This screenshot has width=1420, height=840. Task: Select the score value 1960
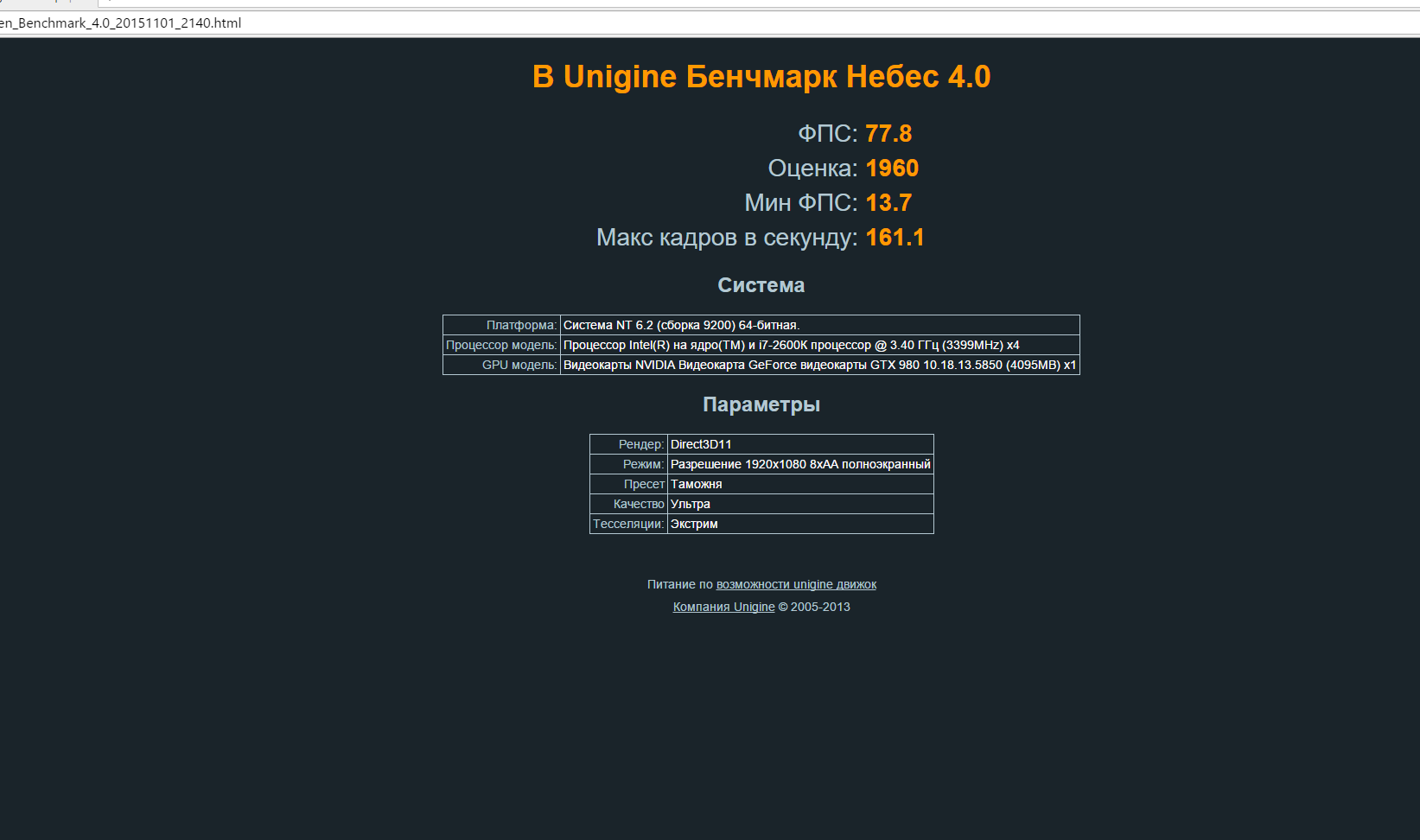pos(892,169)
